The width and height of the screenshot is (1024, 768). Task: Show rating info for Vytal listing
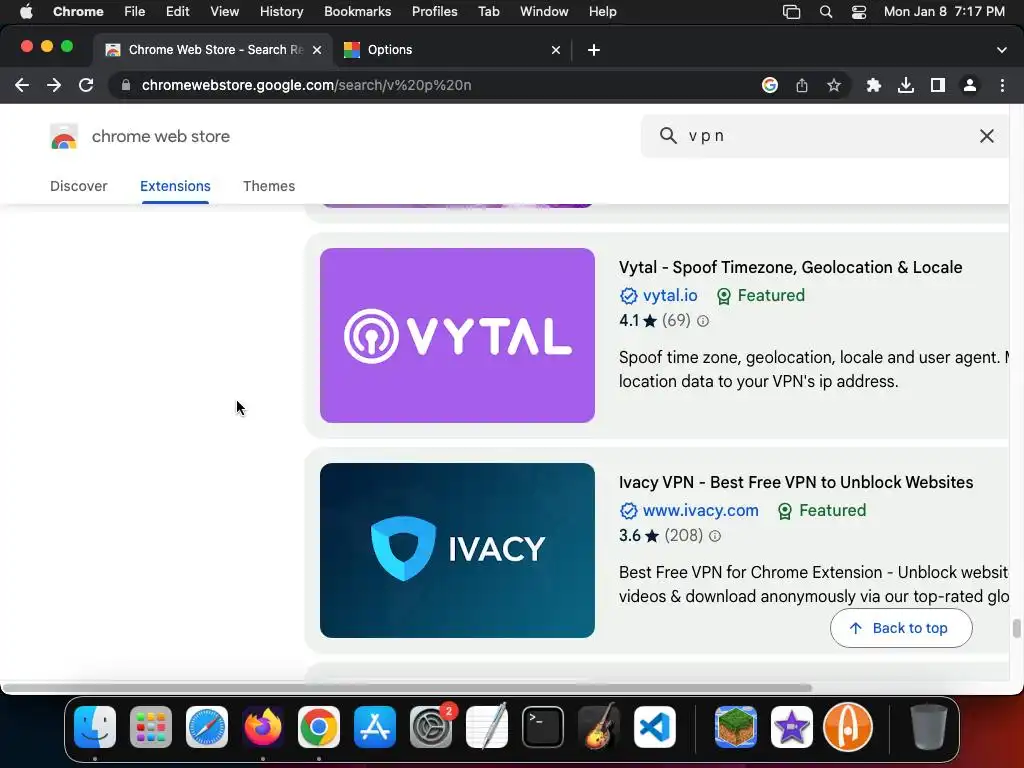tap(703, 321)
